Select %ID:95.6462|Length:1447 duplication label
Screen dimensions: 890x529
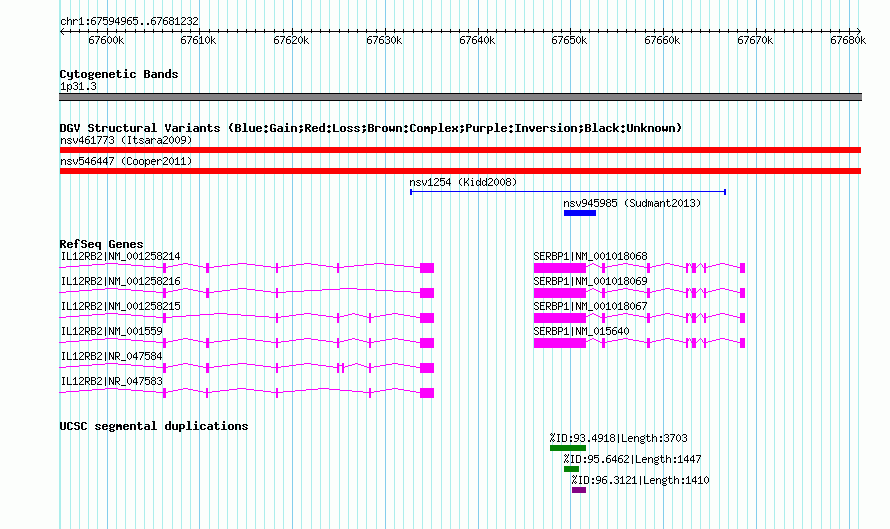632,459
